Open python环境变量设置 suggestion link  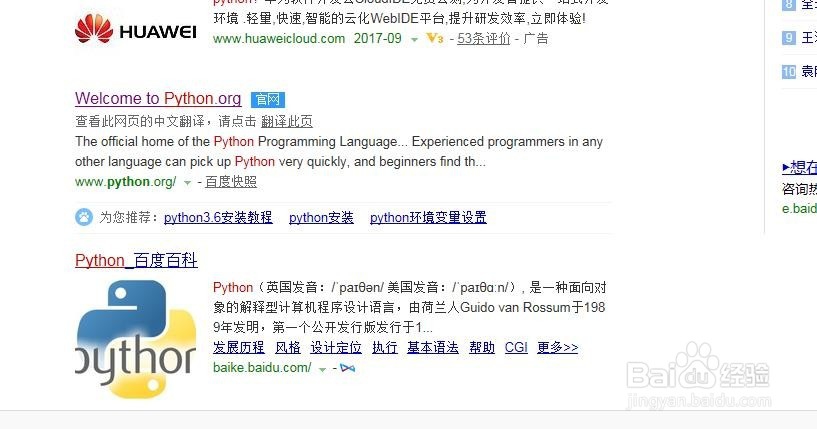click(428, 217)
